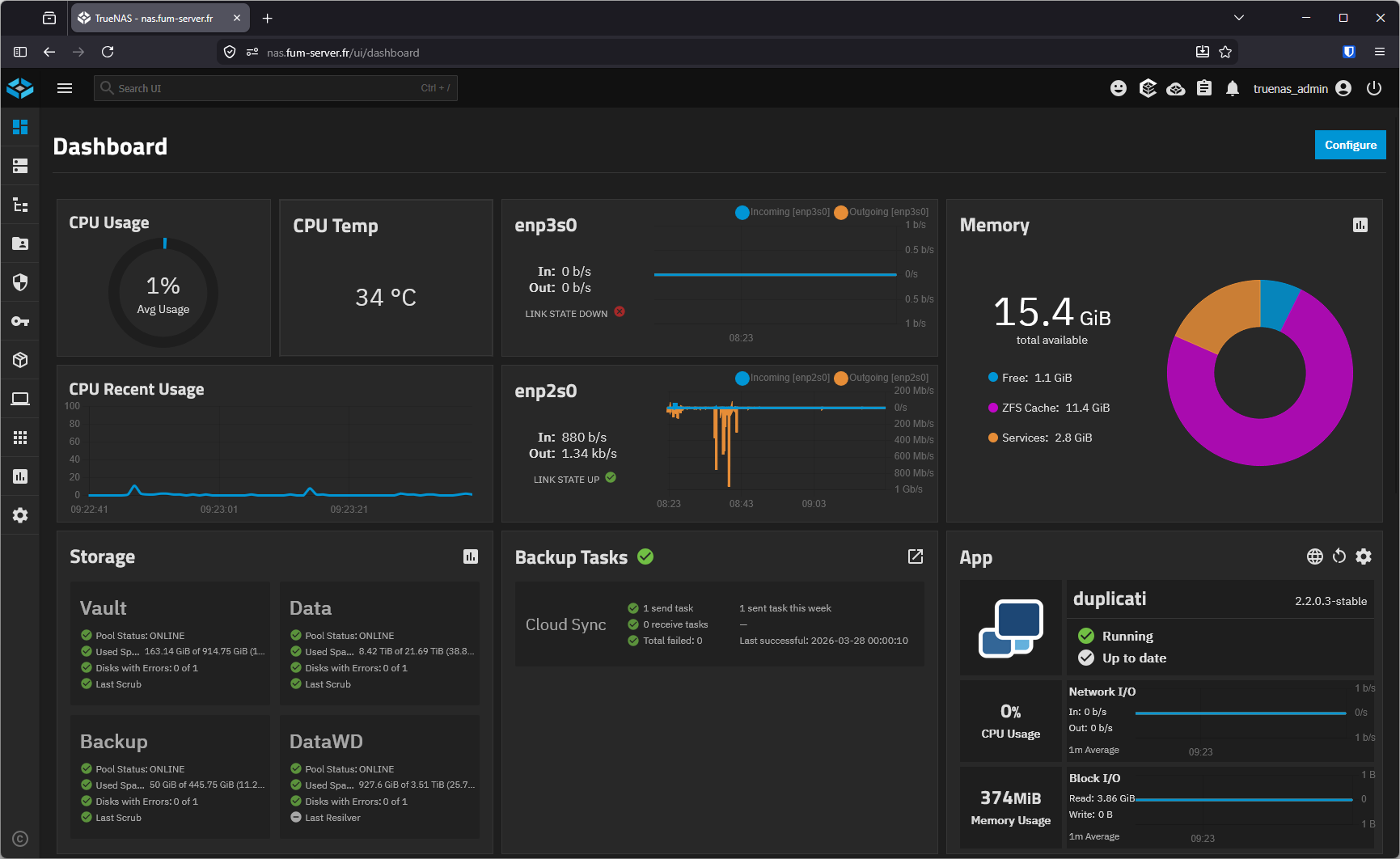Click the Configure button
The image size is (1400, 859).
click(1350, 145)
